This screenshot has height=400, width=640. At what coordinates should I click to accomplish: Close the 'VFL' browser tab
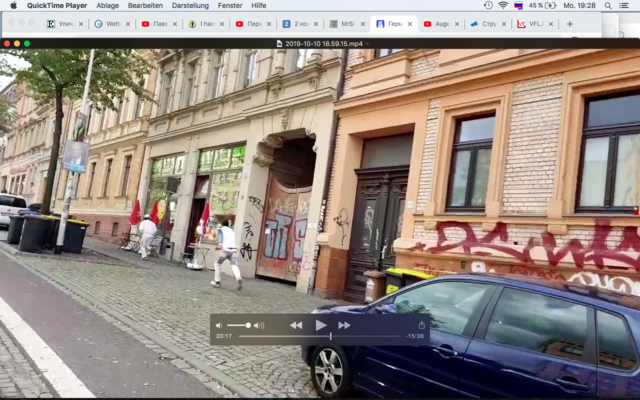[x=551, y=24]
